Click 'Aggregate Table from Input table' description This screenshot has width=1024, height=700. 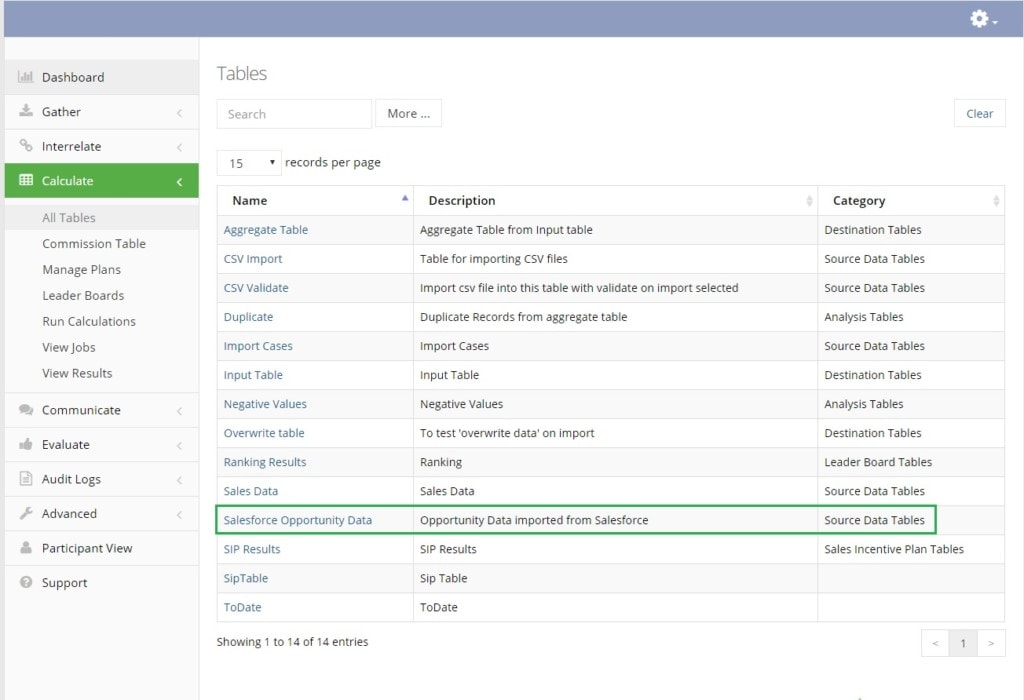click(506, 230)
